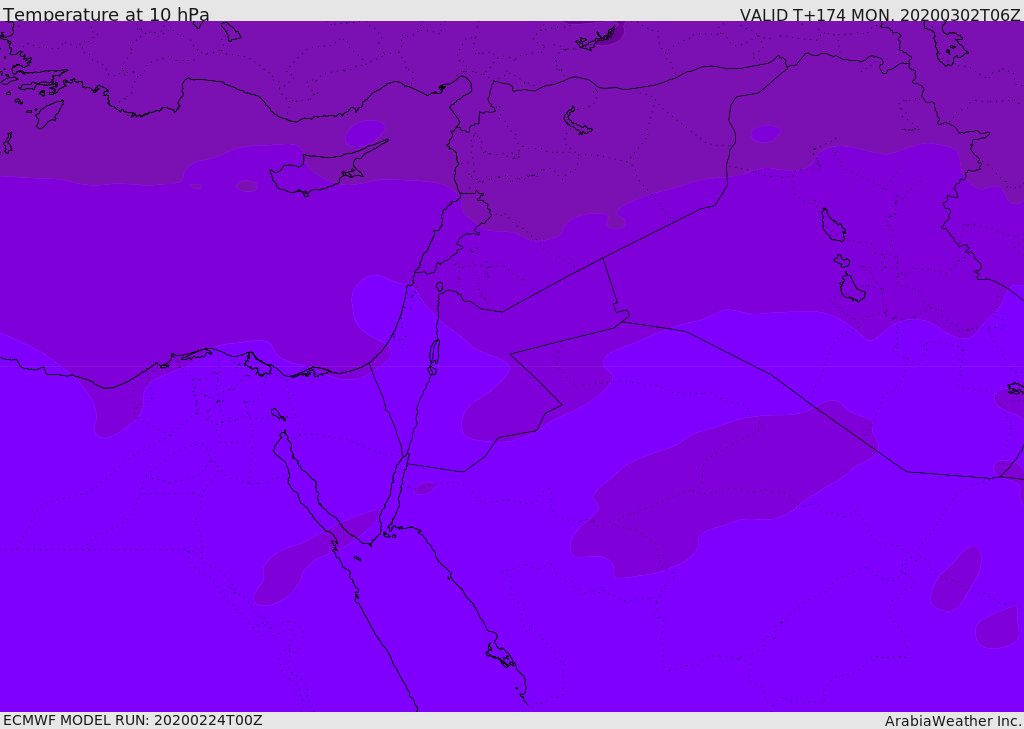This screenshot has width=1024, height=729.
Task: Click the Gulf of Aqaba
Action: coord(397,489)
